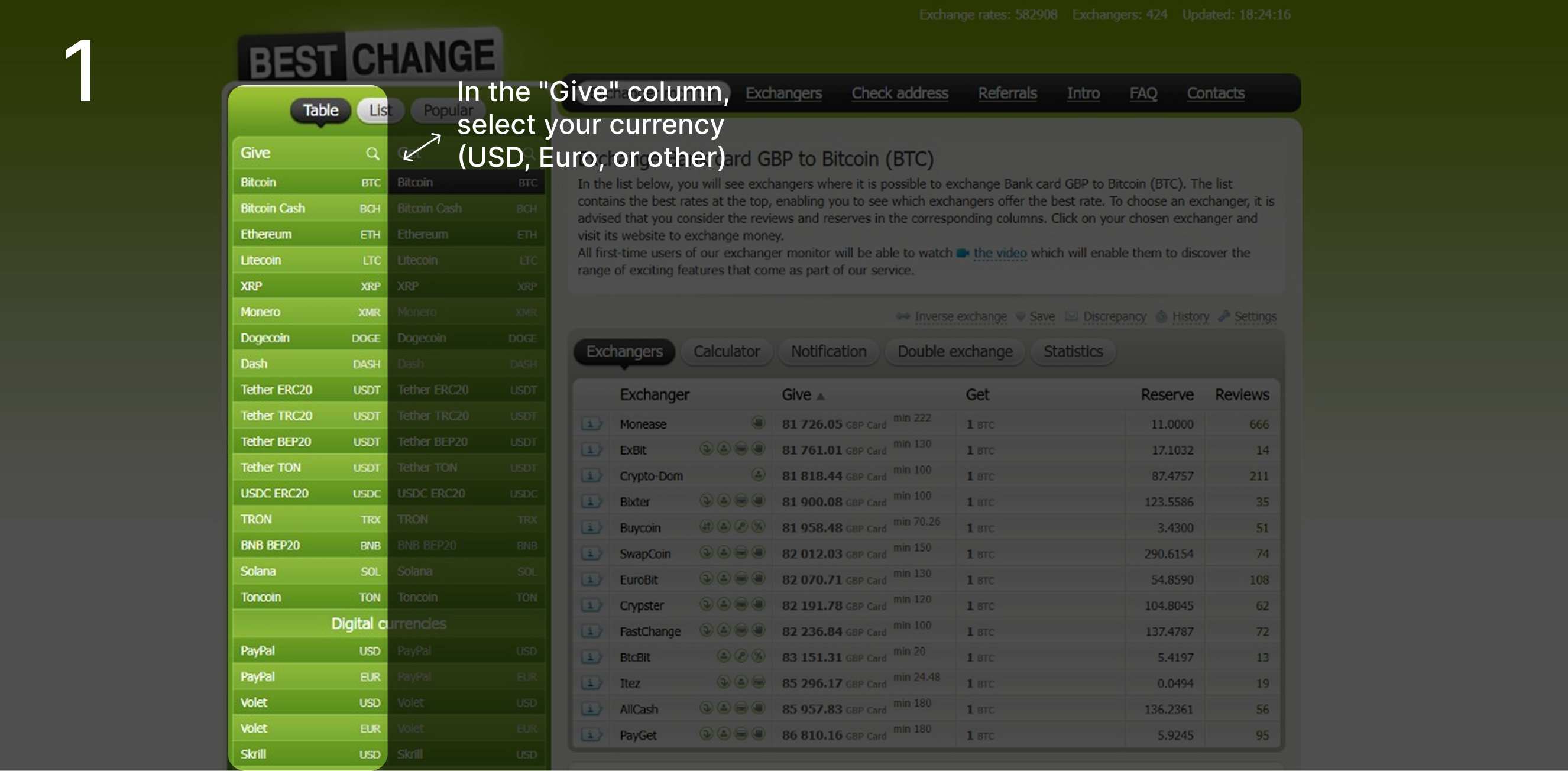Open the info icon for PayGet

[591, 734]
